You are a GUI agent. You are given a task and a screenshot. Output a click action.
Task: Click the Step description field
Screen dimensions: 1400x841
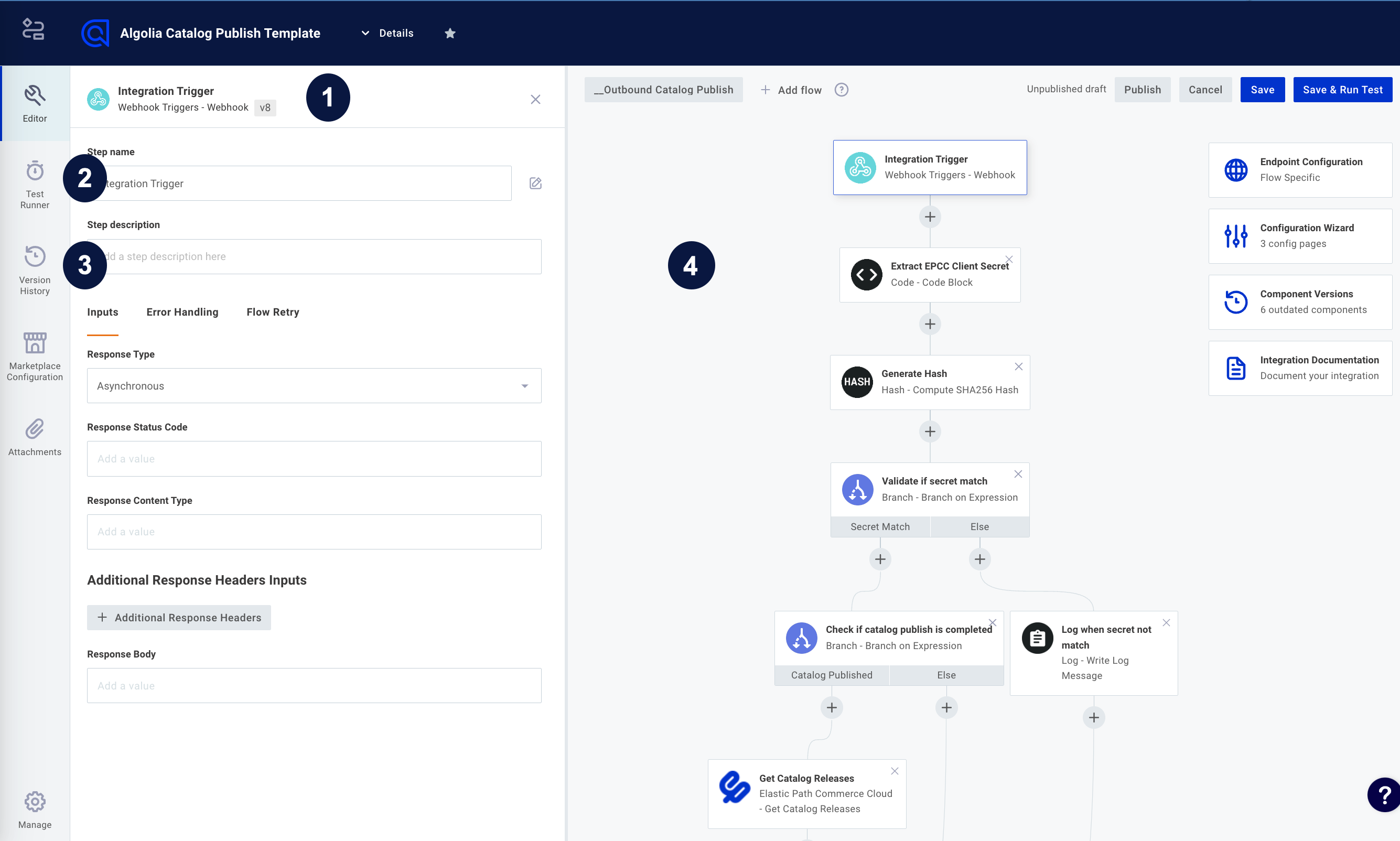314,256
